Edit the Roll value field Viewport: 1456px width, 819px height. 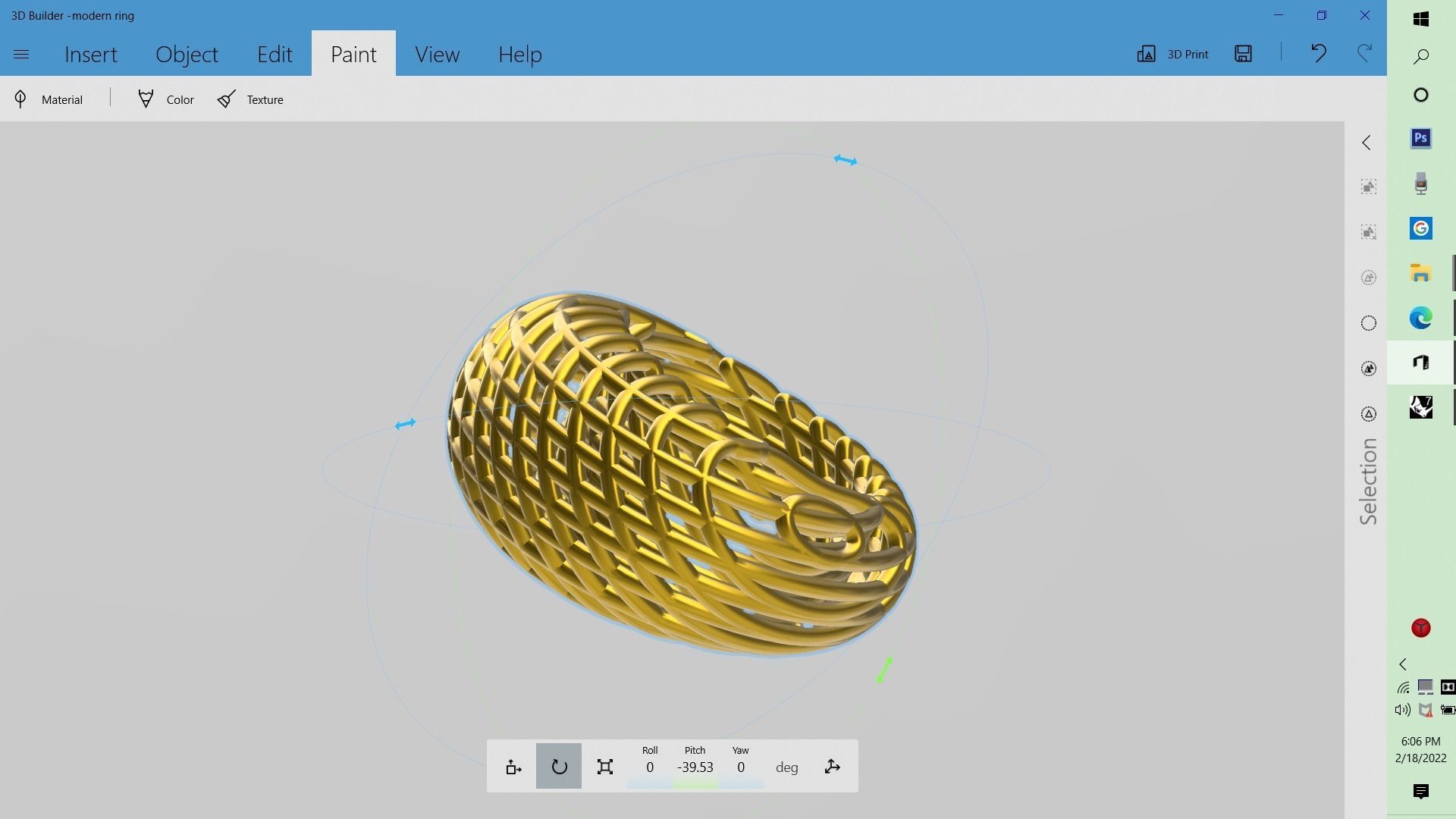[x=649, y=767]
